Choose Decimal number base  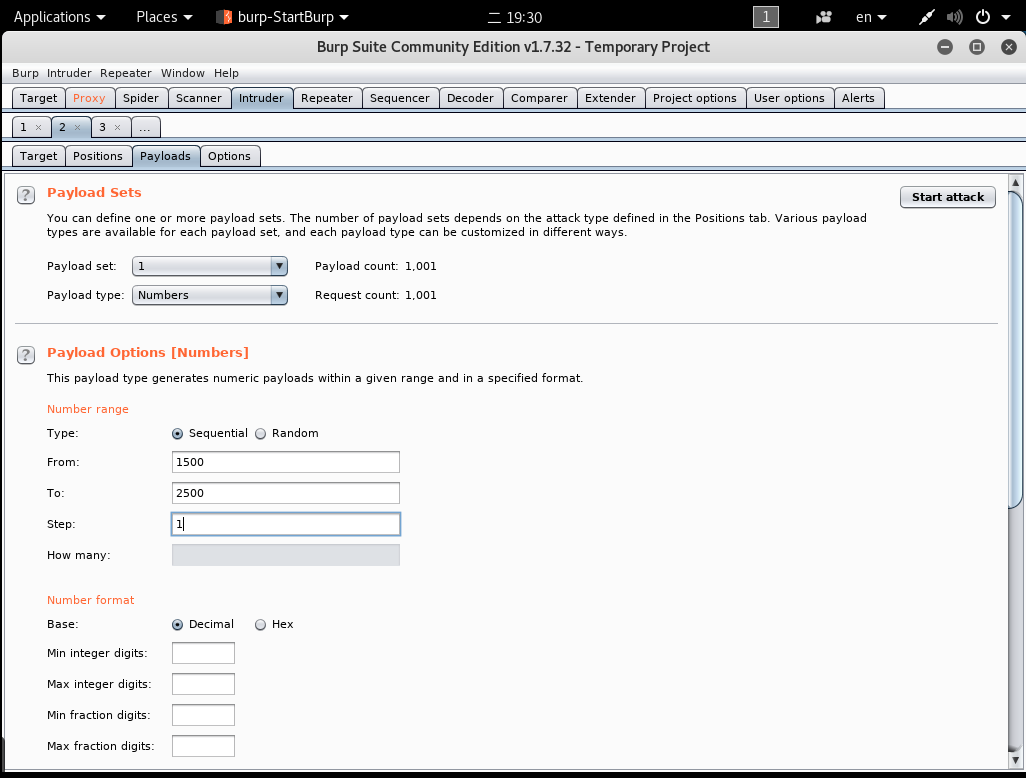177,625
